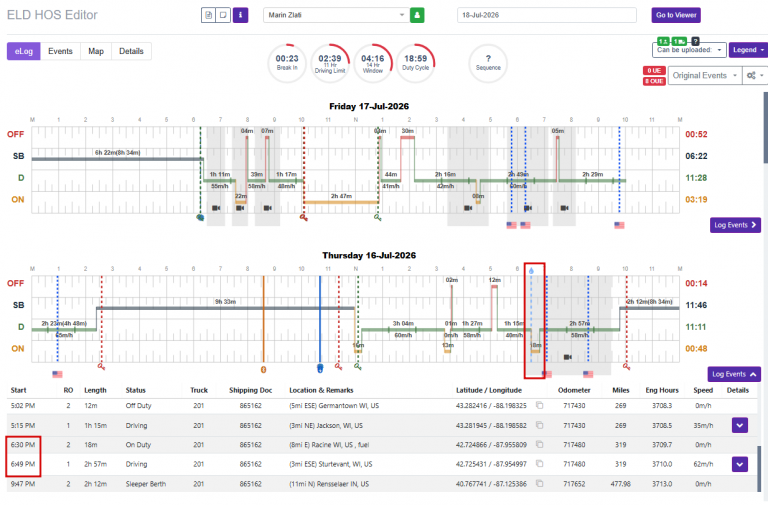Click the green key marker below Thursday's noon line
768x505 pixels.
[358, 366]
